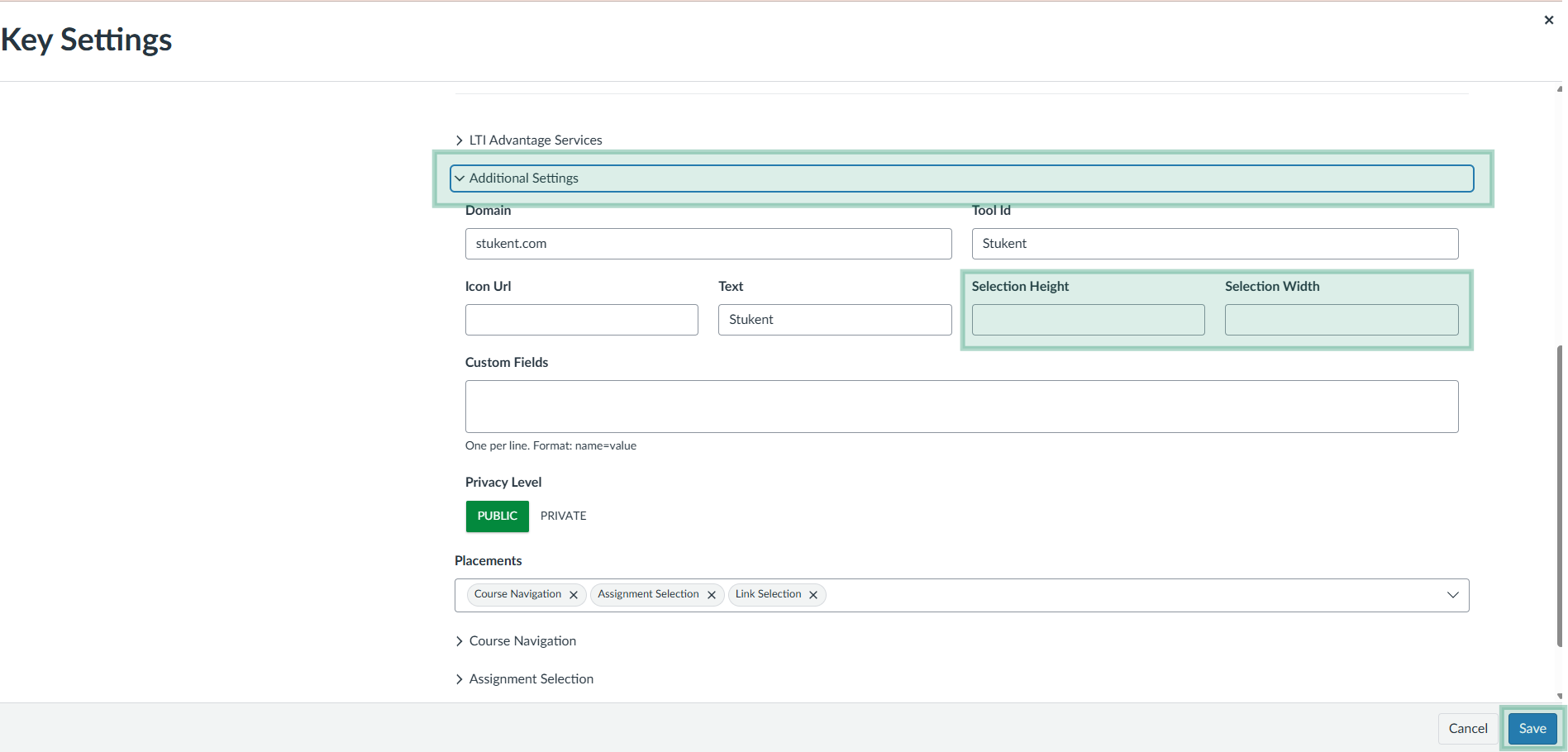
Task: Click the Tool Id input field
Action: 1214,244
